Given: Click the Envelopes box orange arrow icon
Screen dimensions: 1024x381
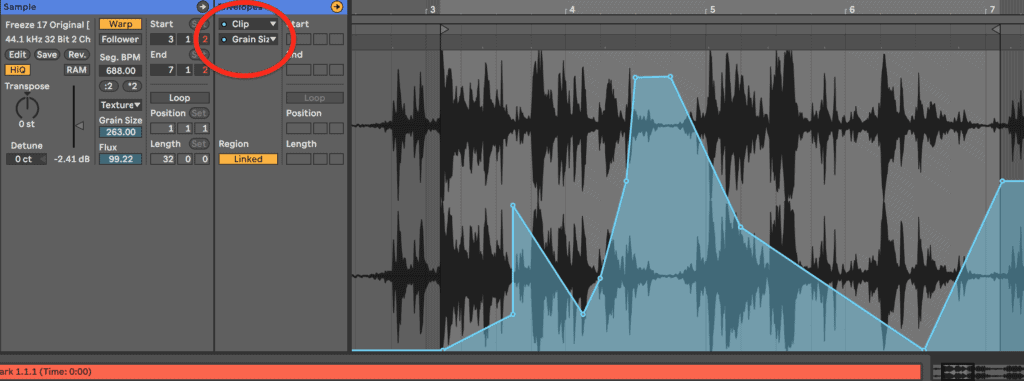Looking at the screenshot, I should (336, 7).
